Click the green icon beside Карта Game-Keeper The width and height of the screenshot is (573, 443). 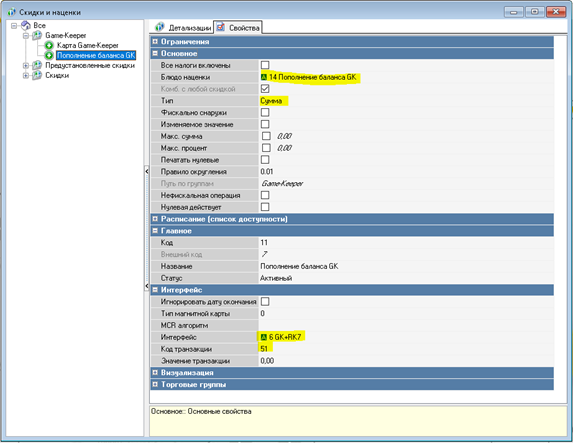coord(49,45)
